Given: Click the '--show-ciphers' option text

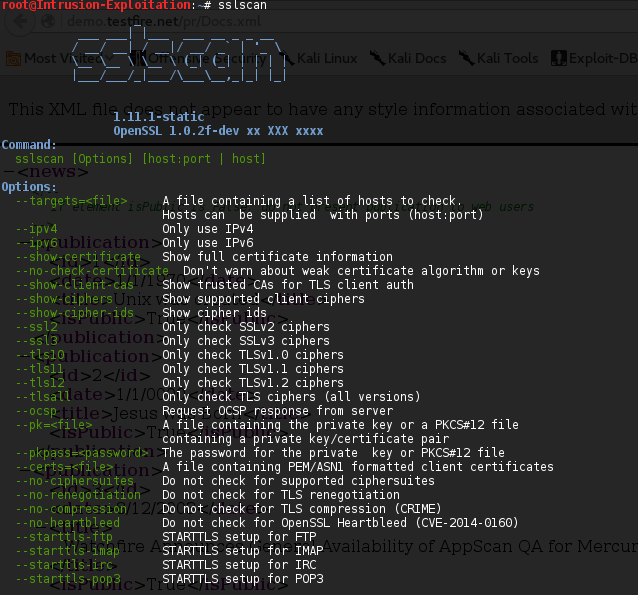Looking at the screenshot, I should click(64, 299).
